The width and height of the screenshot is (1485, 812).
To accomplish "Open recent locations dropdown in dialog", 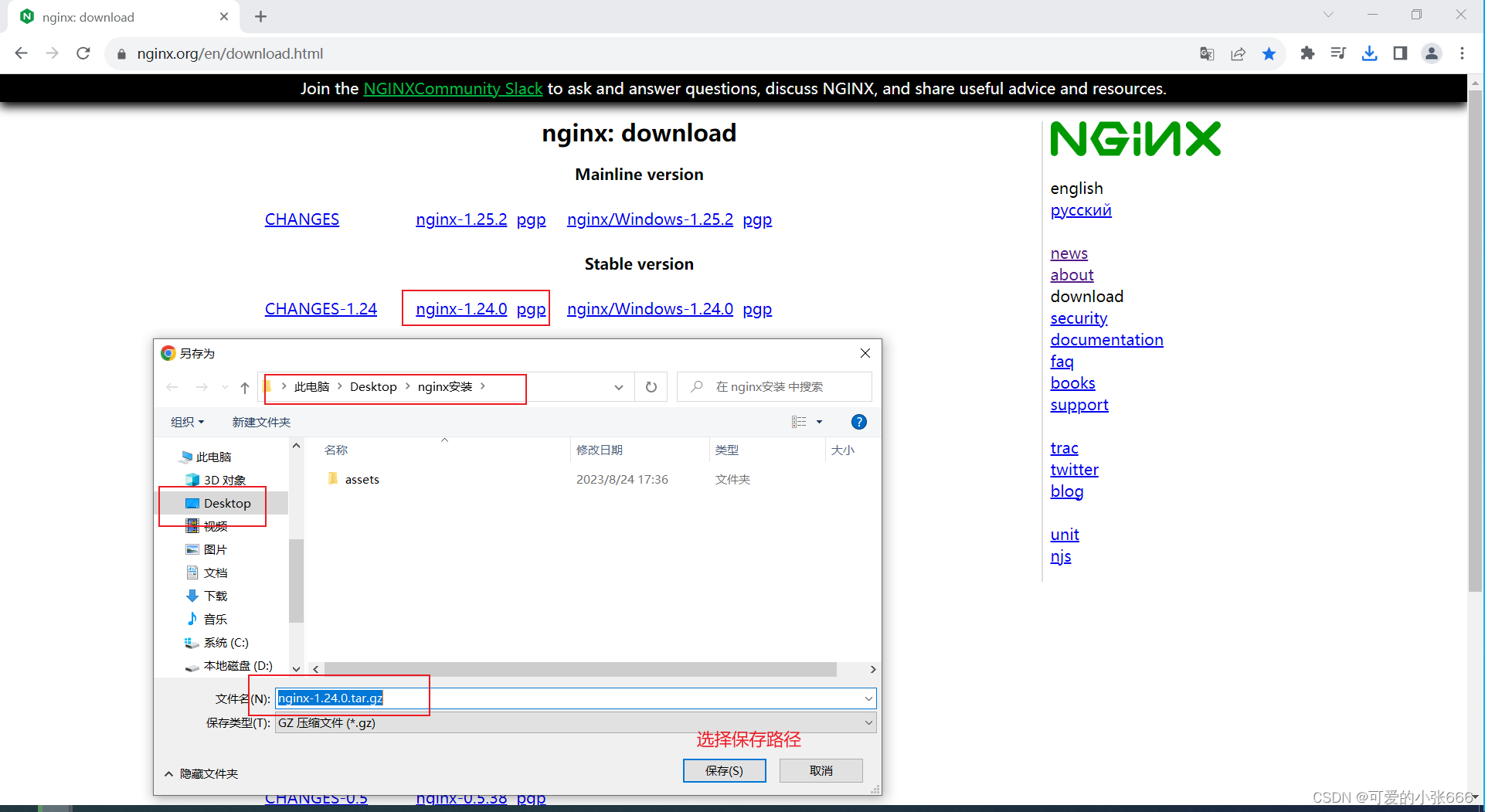I will (x=225, y=387).
